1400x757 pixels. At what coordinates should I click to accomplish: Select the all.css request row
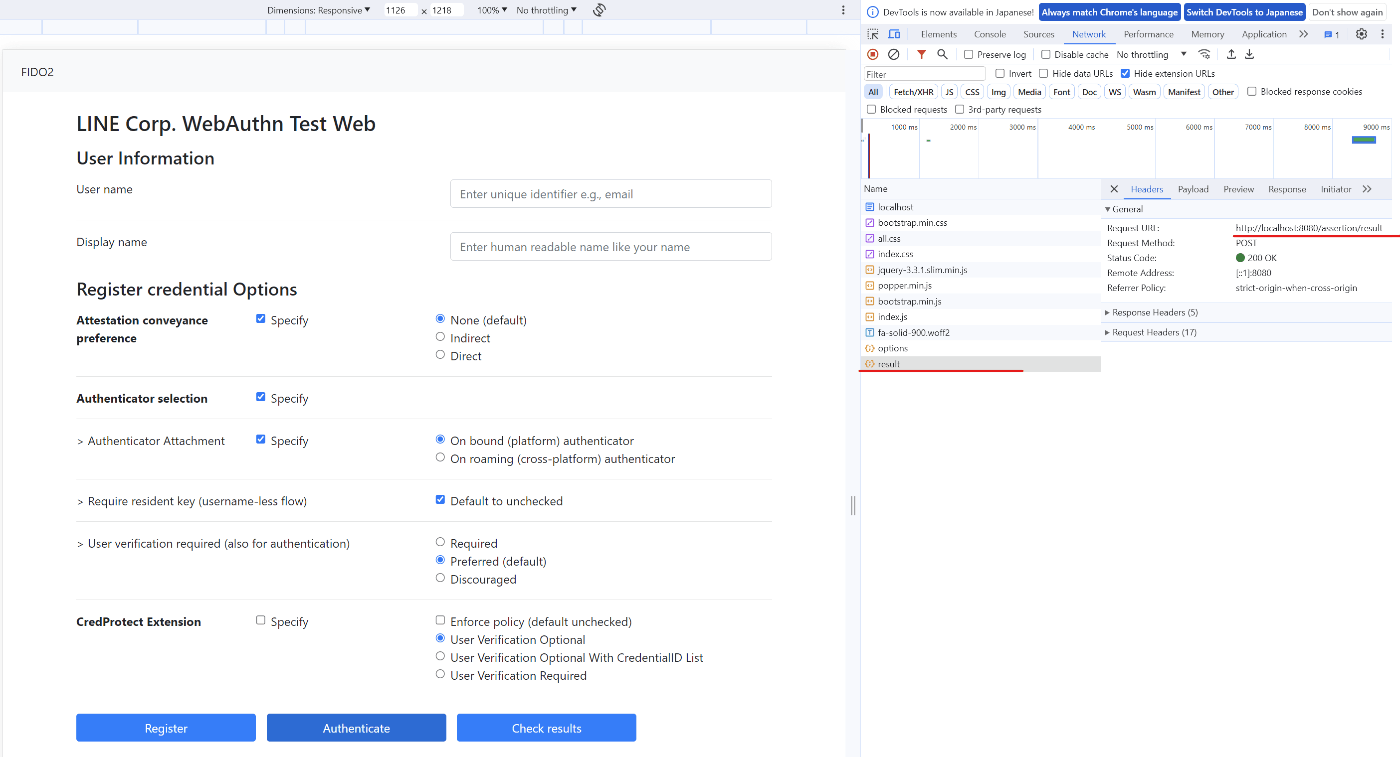[980, 238]
